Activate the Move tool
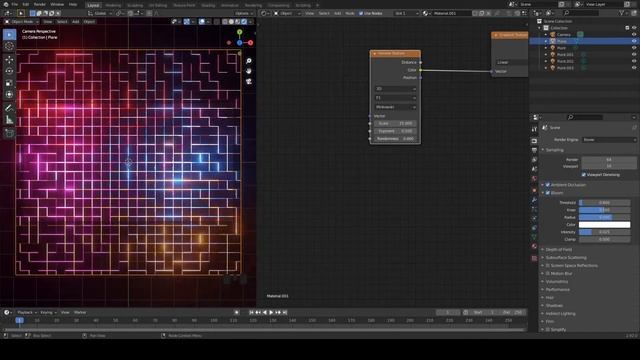 click(x=9, y=60)
